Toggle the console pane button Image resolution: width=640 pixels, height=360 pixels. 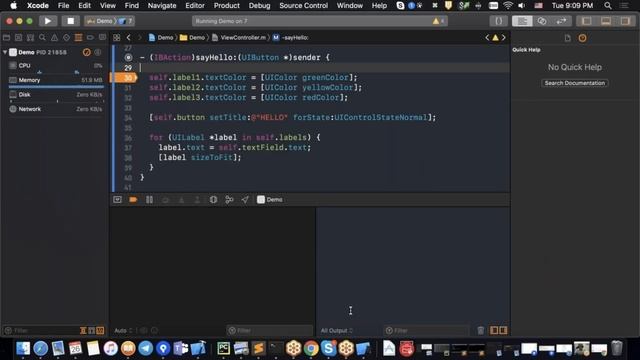tap(503, 330)
